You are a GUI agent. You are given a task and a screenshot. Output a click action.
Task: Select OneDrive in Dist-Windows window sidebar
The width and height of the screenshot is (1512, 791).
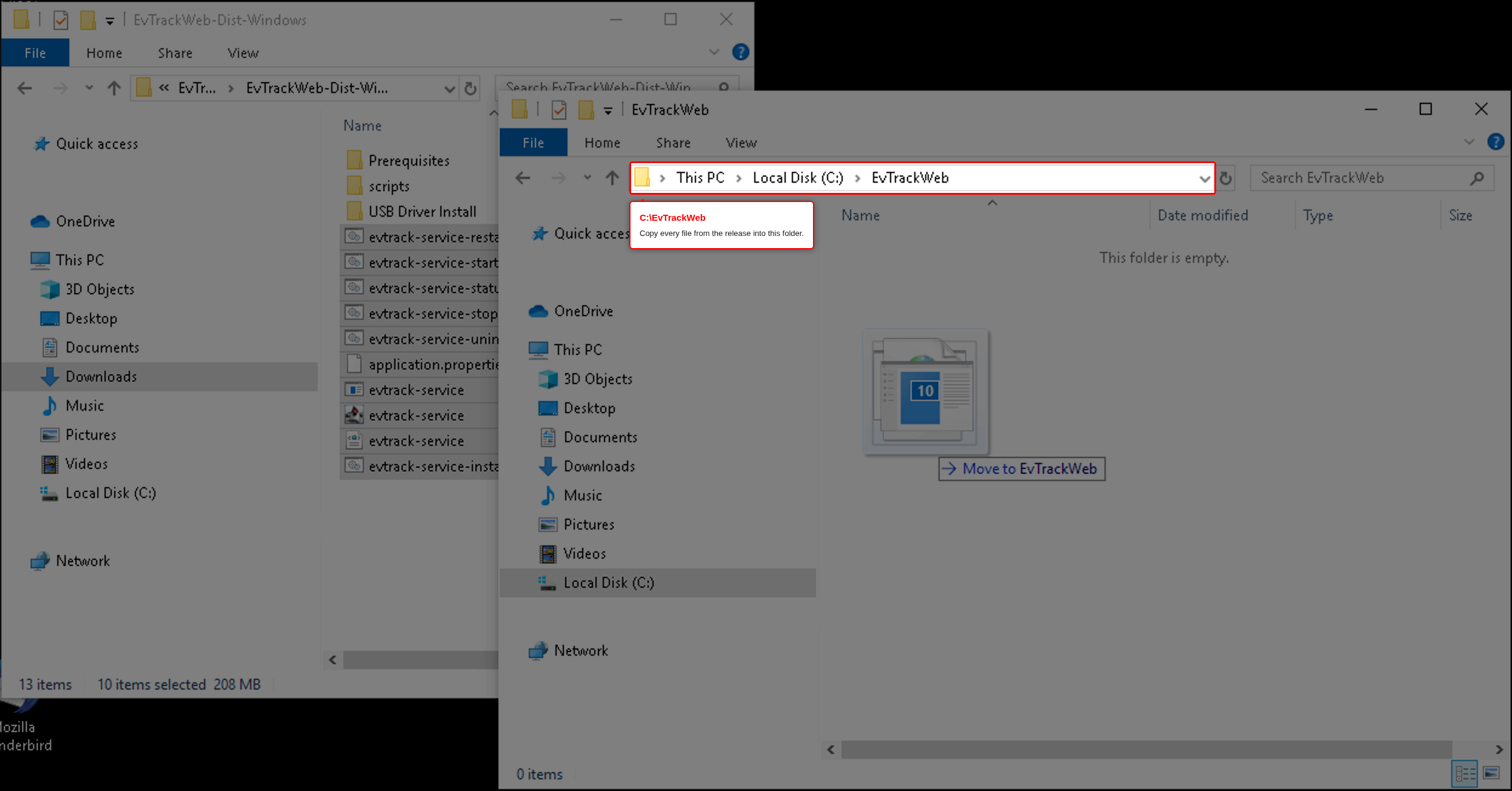[x=73, y=221]
